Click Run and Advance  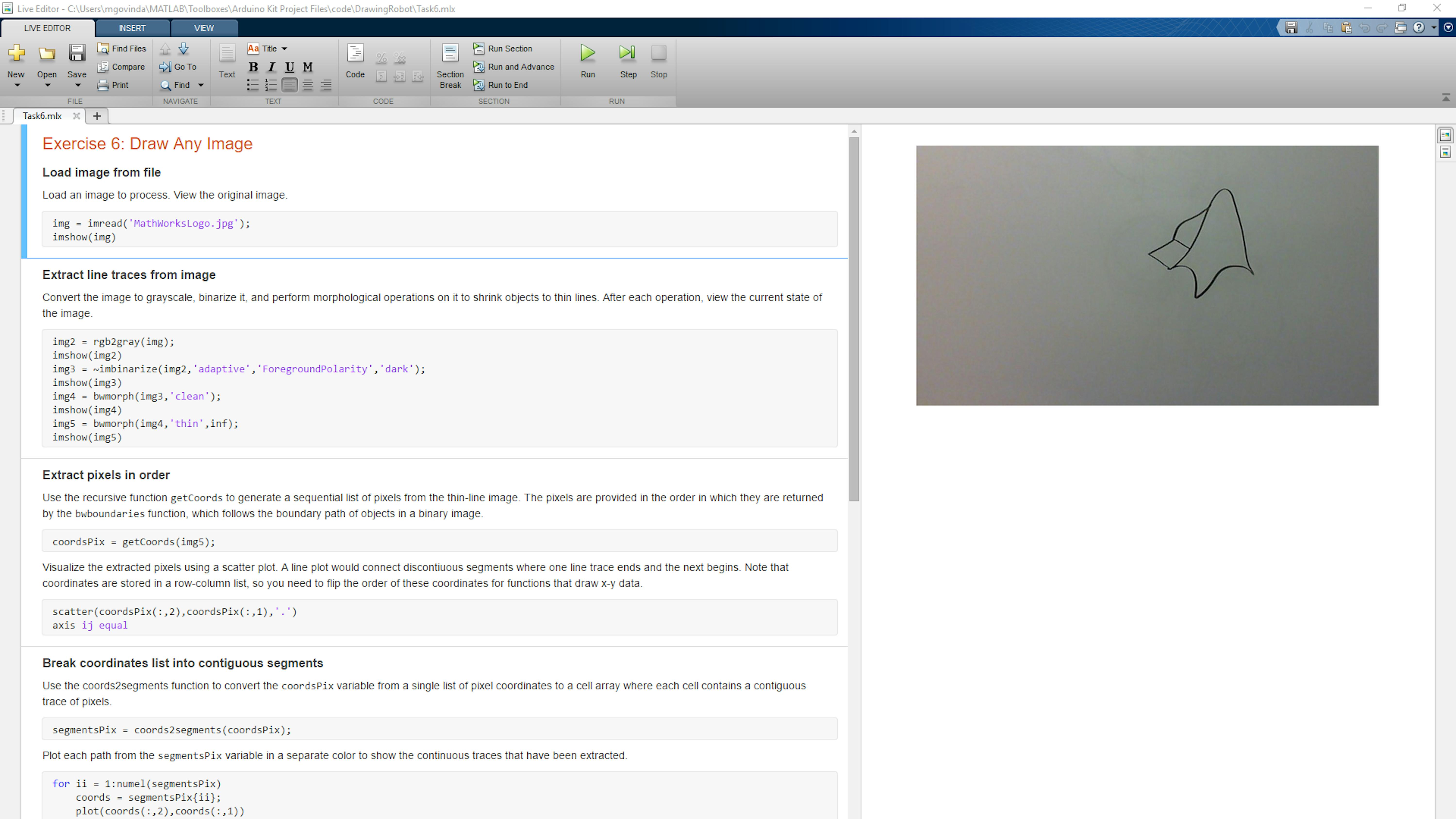click(513, 67)
